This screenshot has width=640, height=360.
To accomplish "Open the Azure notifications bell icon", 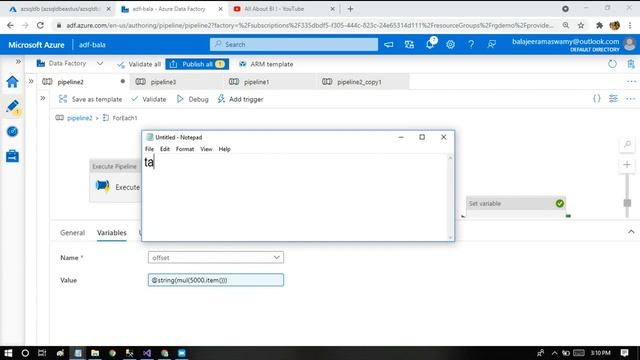I will (430, 44).
